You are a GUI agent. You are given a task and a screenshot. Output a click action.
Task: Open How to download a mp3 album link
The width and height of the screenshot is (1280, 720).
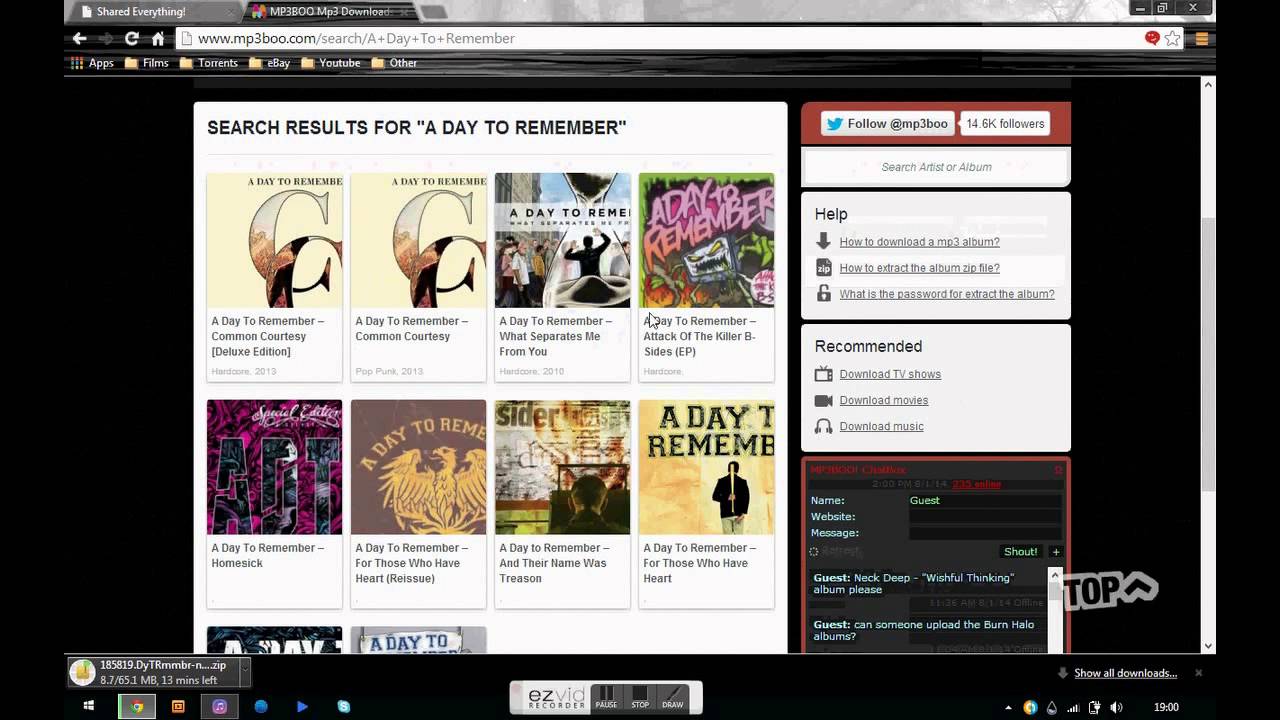pos(919,242)
